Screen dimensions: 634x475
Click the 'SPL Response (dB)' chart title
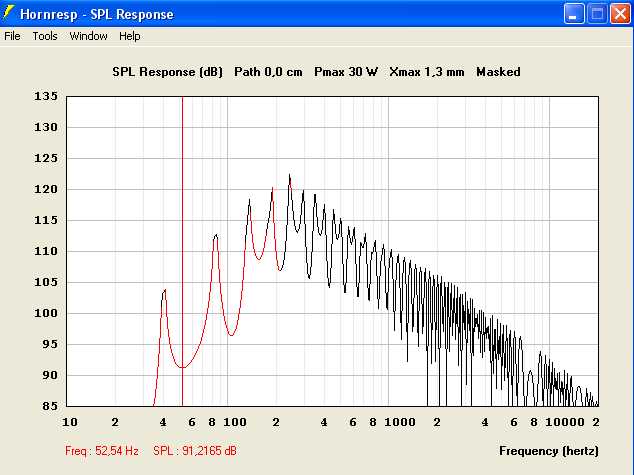click(167, 72)
